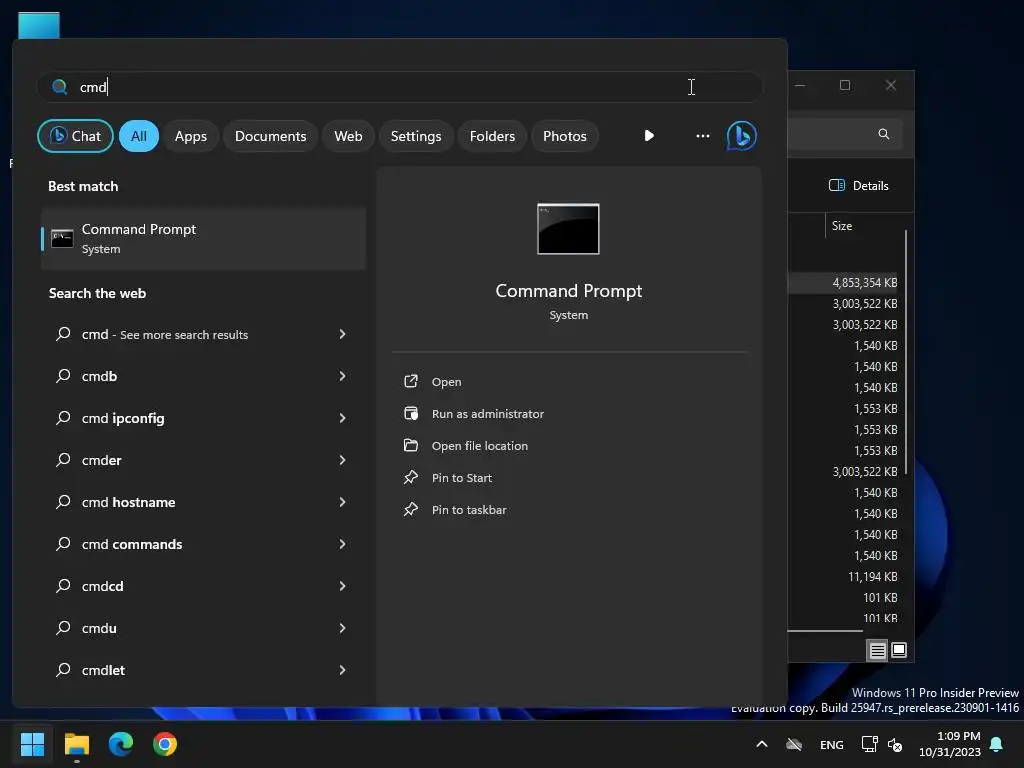This screenshot has width=1024, height=768.
Task: Switch File Explorer to details list view
Action: pos(877,650)
